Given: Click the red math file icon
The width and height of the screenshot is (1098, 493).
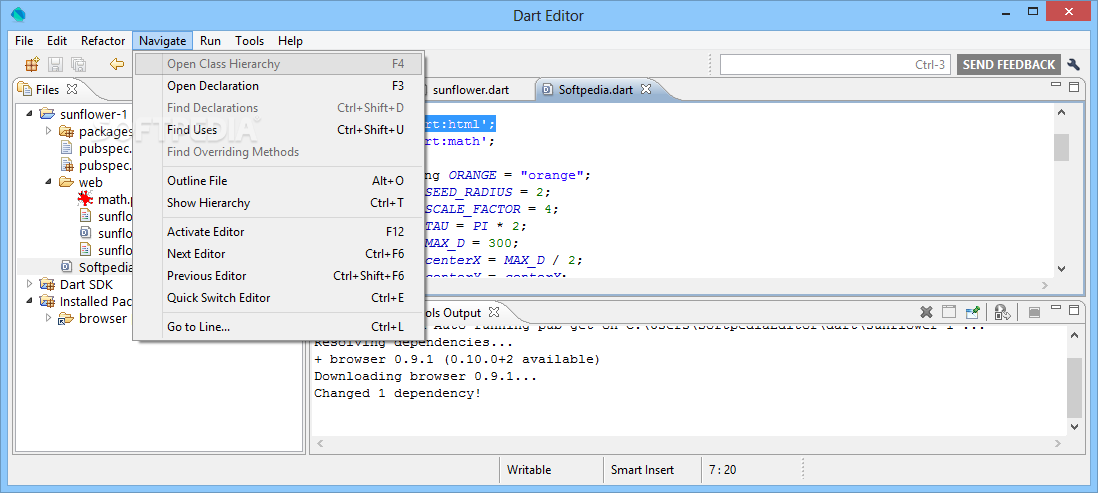Looking at the screenshot, I should pos(85,199).
